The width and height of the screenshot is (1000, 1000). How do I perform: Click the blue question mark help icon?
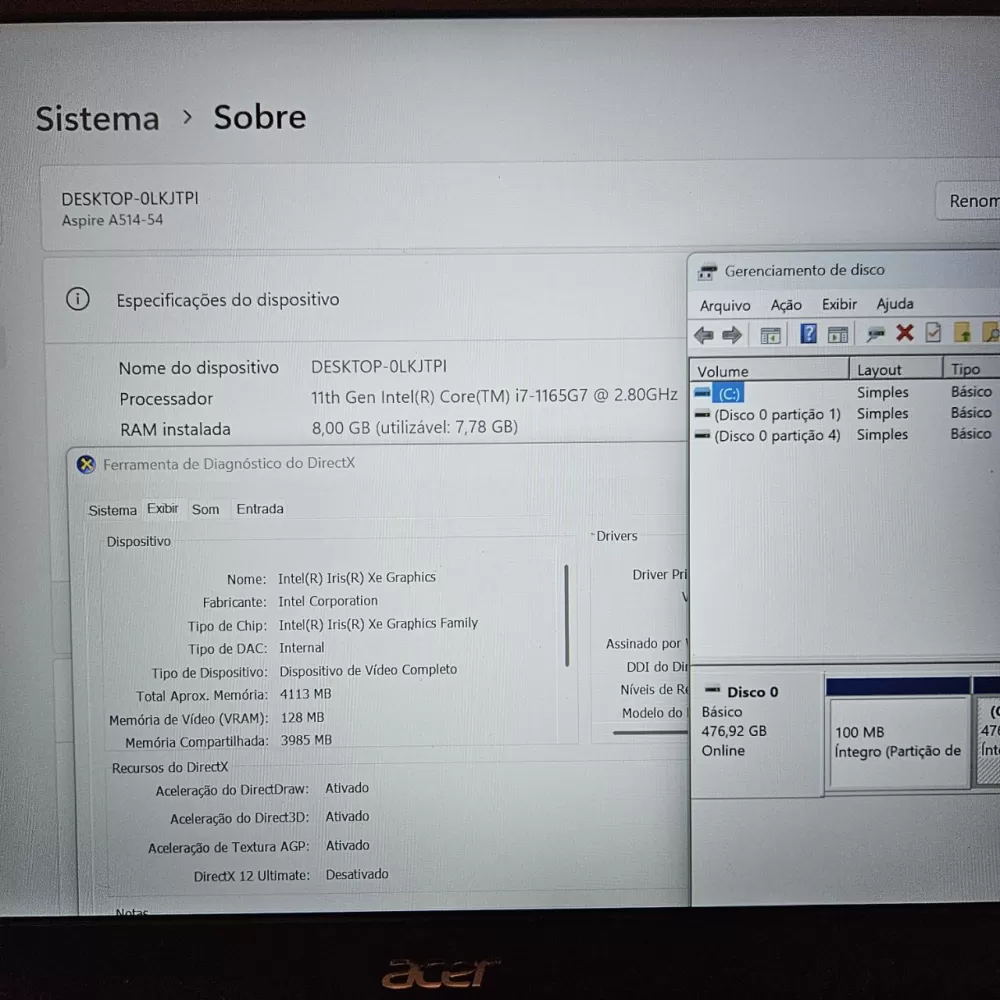(x=809, y=334)
